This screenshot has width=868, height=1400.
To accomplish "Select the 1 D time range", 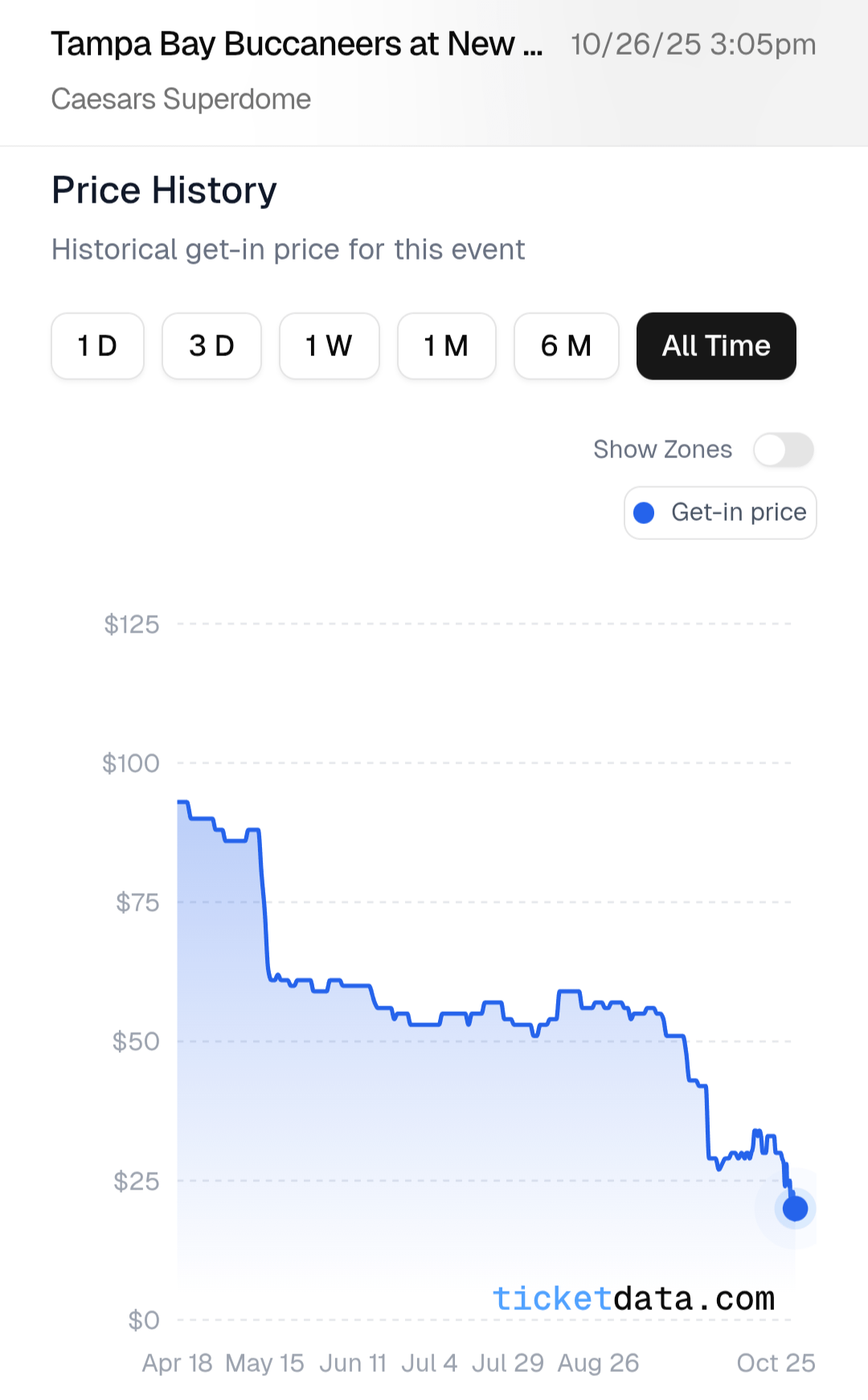I will (97, 346).
